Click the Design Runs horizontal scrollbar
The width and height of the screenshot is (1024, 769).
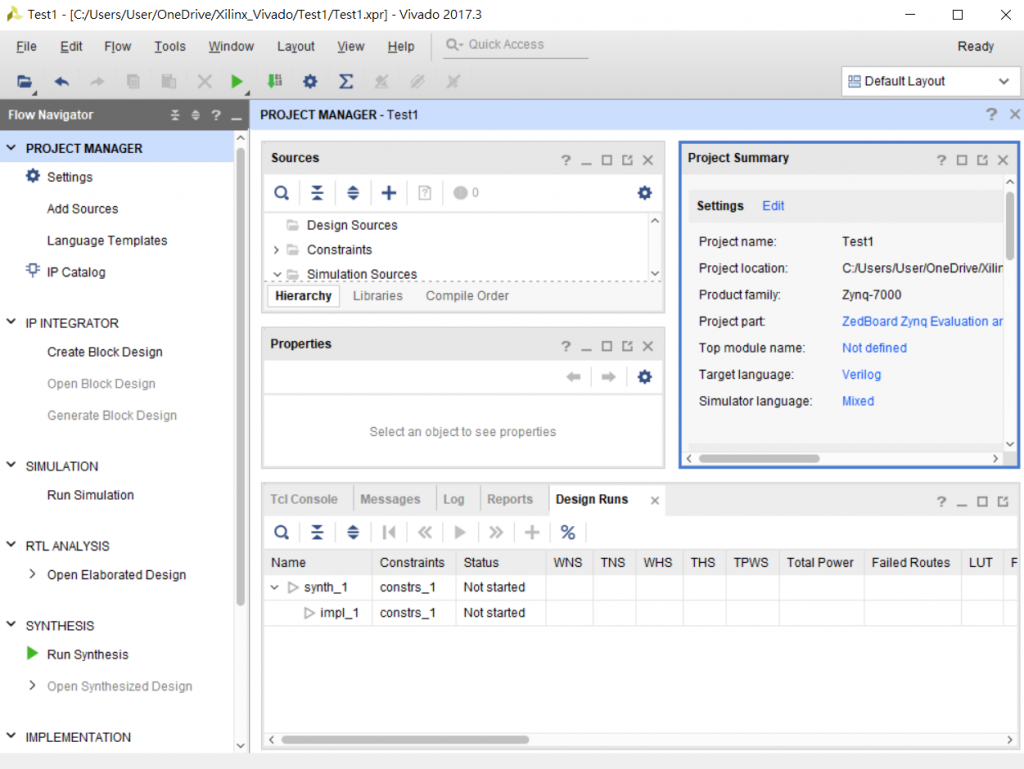point(405,740)
